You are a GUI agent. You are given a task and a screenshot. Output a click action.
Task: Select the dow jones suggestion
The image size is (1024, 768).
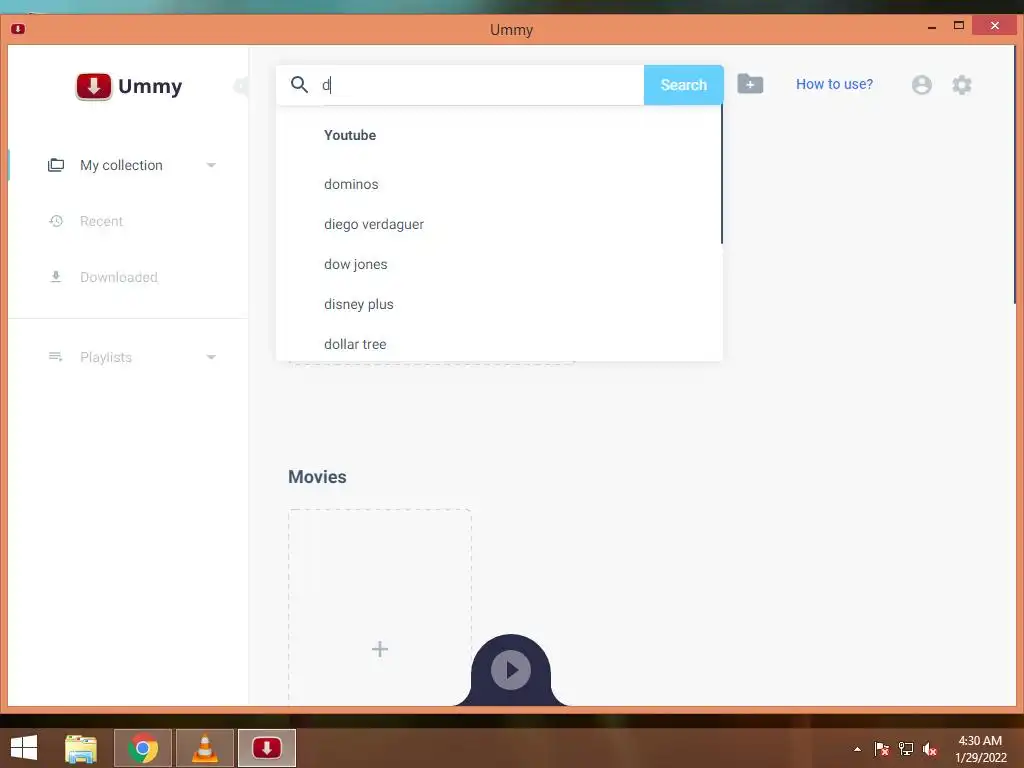click(x=499, y=264)
